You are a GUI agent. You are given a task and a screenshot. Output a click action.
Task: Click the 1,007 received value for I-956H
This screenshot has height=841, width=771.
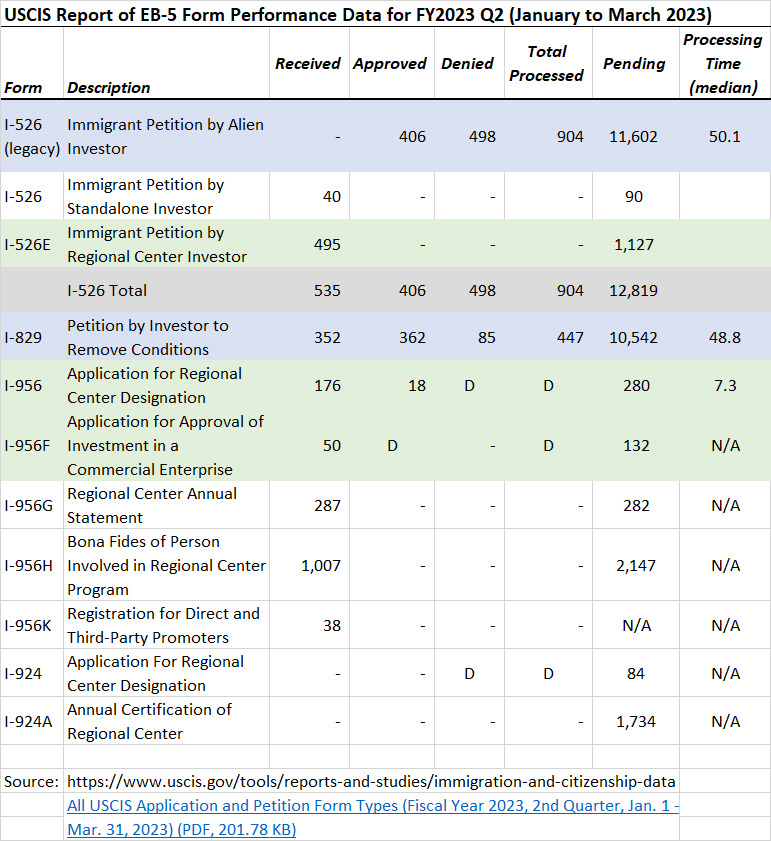[321, 566]
